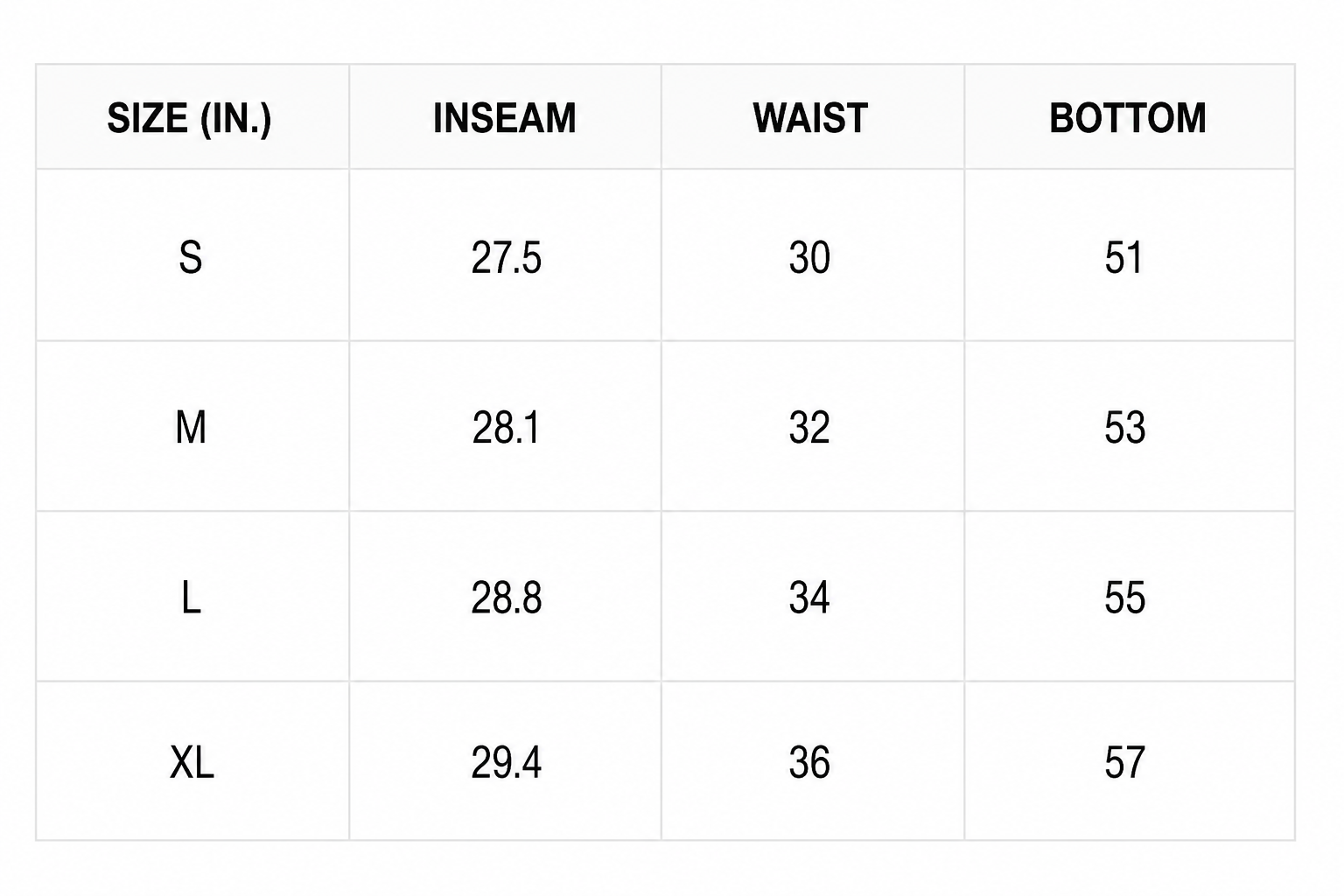This screenshot has height=896, width=1344.
Task: Click waist value 32
Action: coord(809,428)
